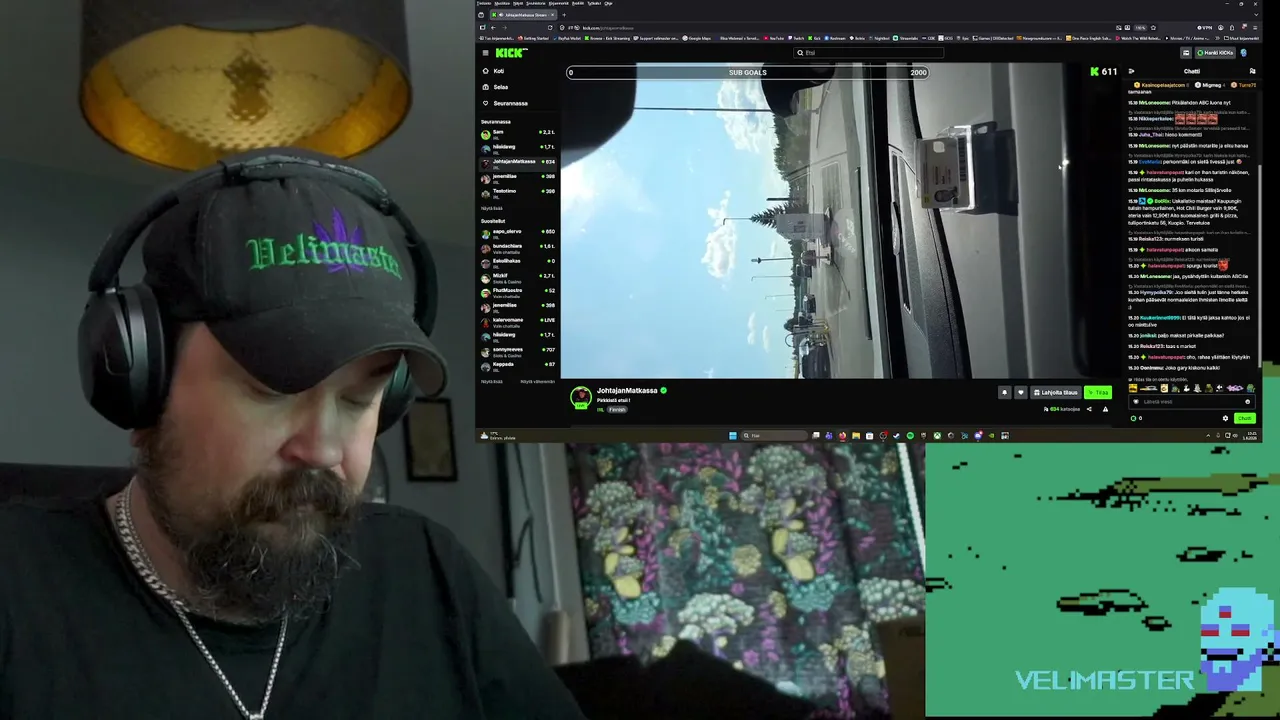Viewport: 1280px width, 720px height.
Task: Share the stream with the share icon
Action: 1089,409
